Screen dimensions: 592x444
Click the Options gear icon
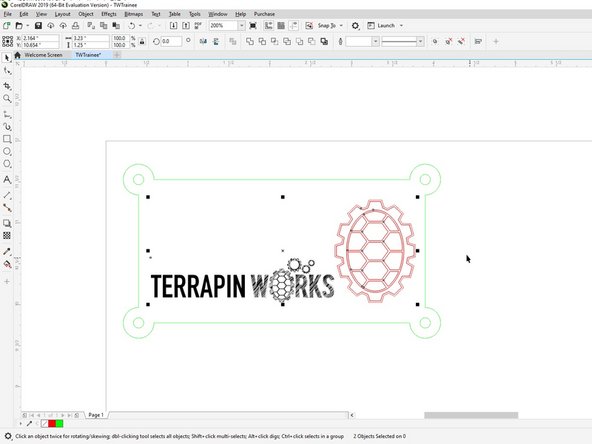tap(355, 26)
